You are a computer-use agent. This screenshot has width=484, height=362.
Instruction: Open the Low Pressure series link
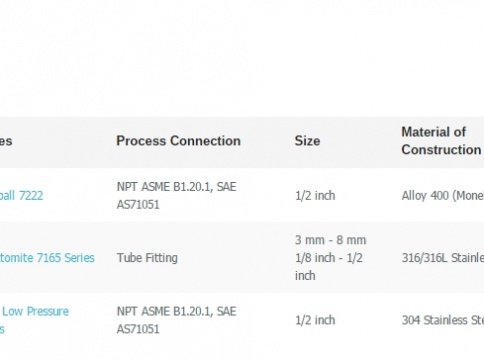[x=34, y=320]
